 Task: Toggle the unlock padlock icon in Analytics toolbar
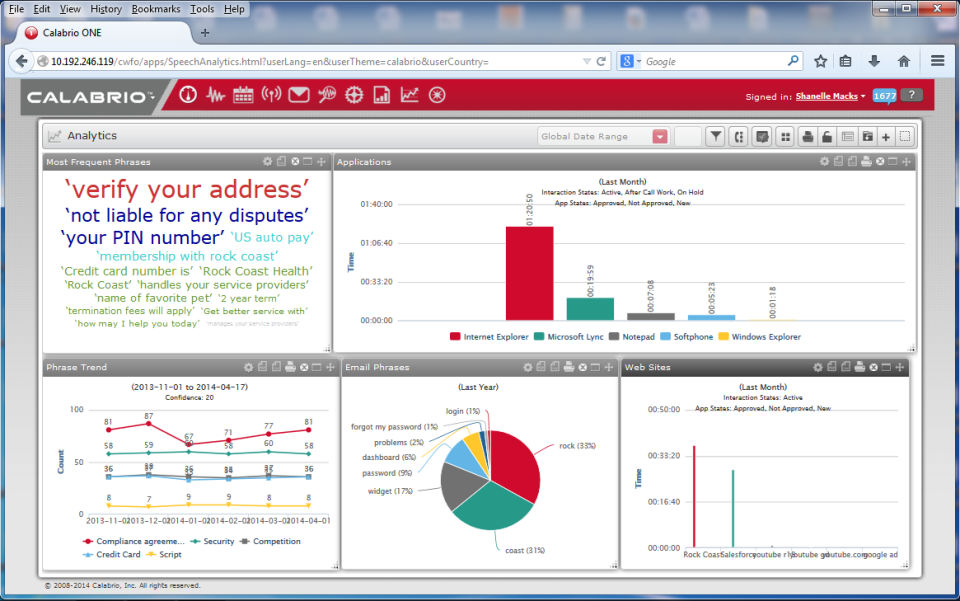pyautogui.click(x=827, y=136)
